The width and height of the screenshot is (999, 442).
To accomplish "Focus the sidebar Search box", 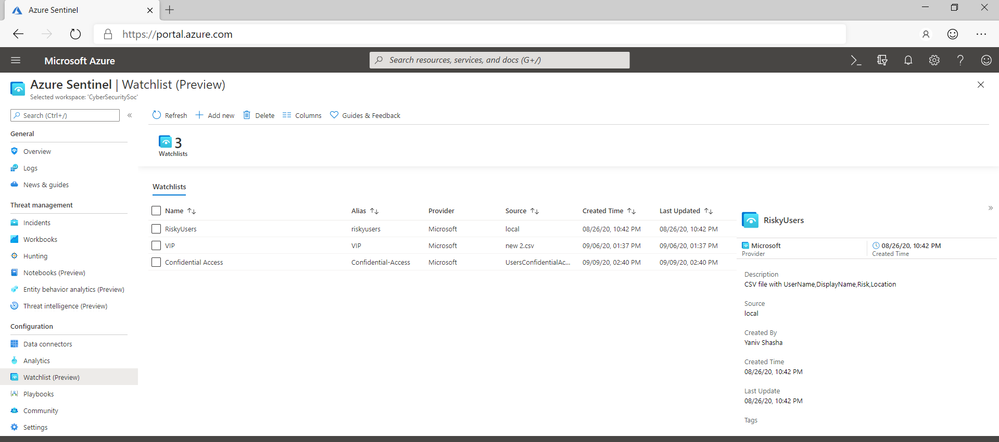I will point(65,115).
